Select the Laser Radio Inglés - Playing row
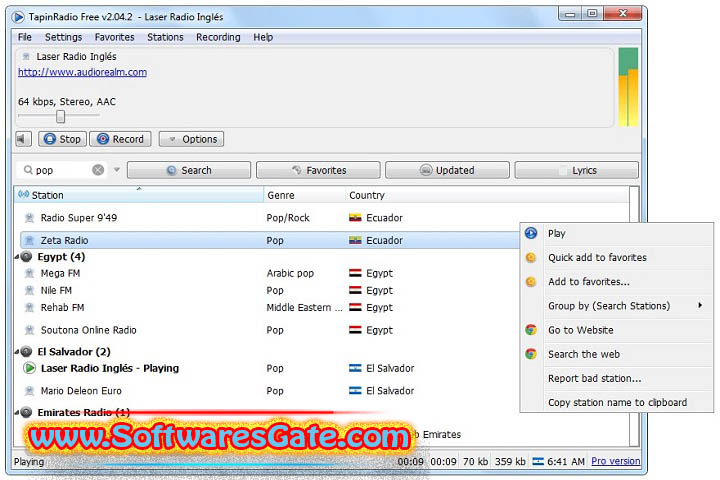Image resolution: width=720 pixels, height=480 pixels. [x=271, y=368]
